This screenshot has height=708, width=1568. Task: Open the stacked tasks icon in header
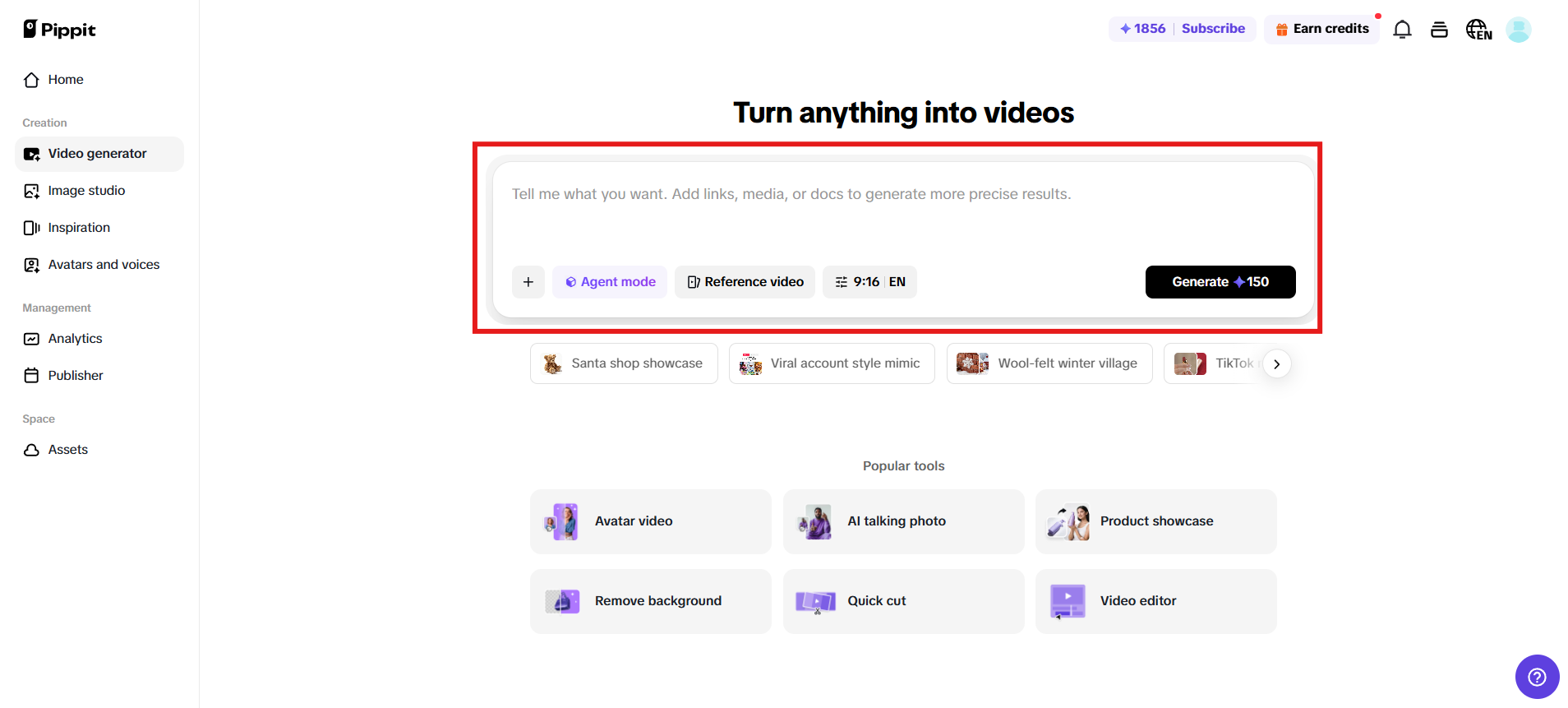point(1439,30)
